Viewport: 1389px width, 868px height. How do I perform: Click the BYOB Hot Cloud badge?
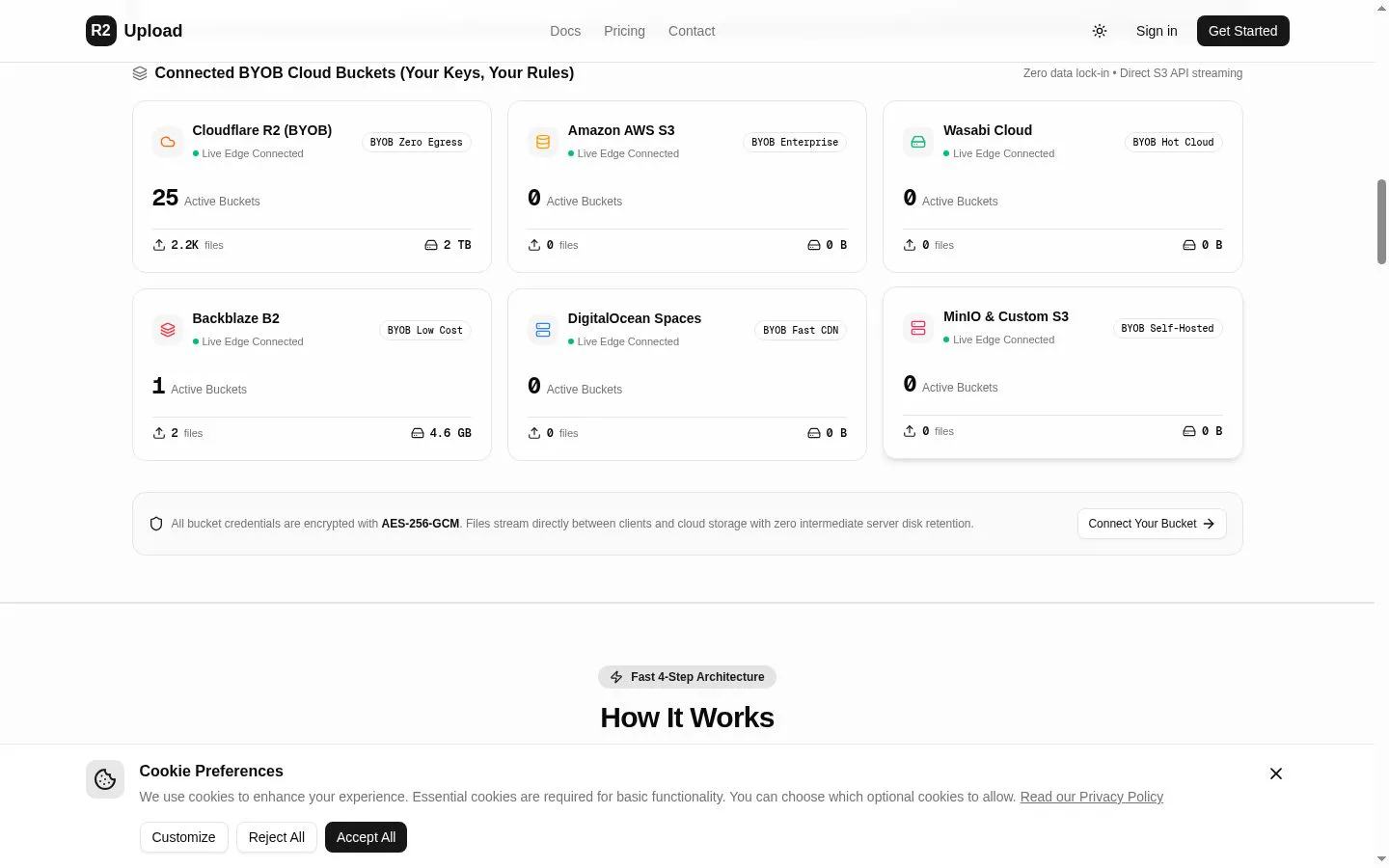click(x=1173, y=142)
